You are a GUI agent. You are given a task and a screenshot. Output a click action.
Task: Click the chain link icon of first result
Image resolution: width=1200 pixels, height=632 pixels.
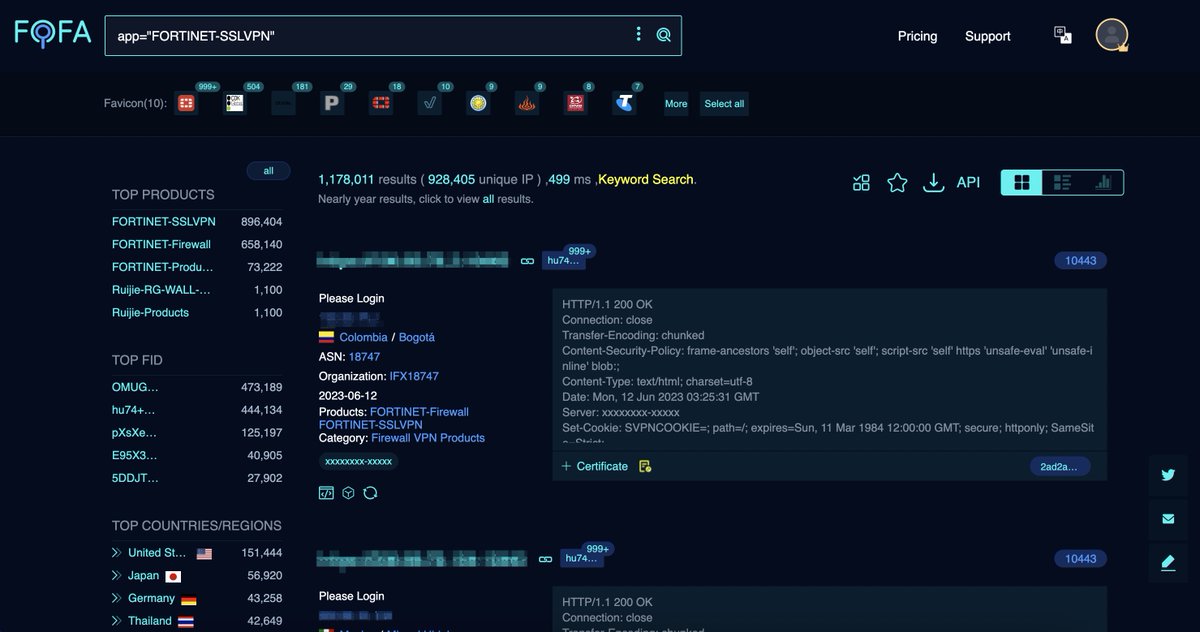[527, 261]
